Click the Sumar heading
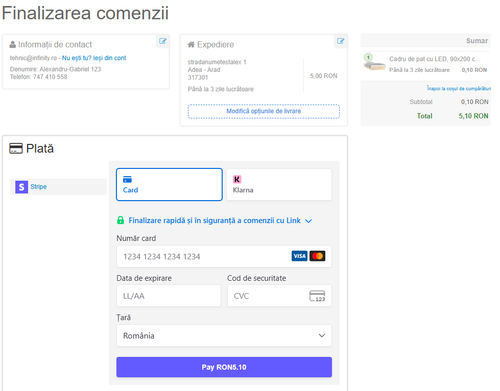The height and width of the screenshot is (391, 500). 477,41
